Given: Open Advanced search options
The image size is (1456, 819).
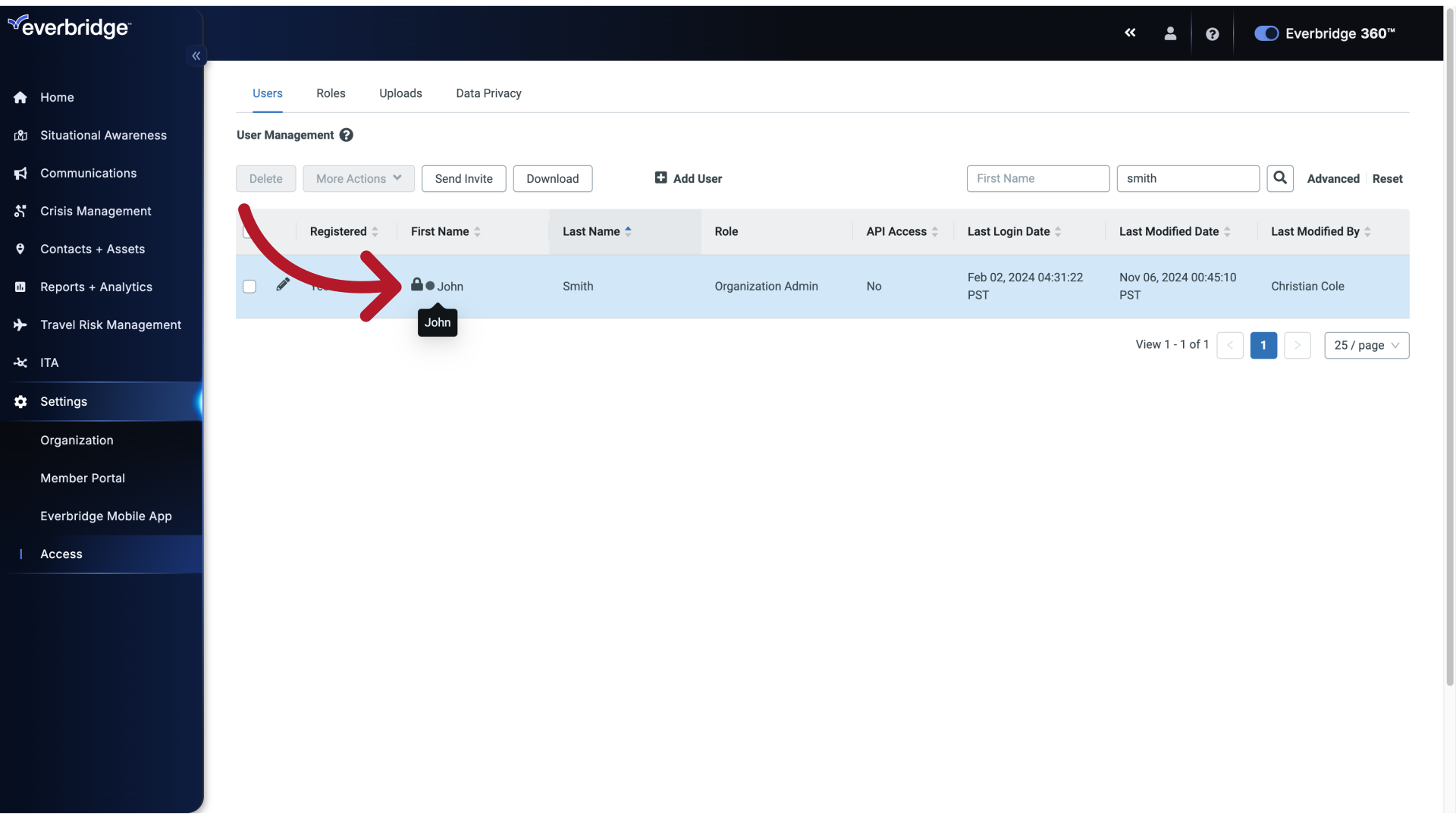Looking at the screenshot, I should pyautogui.click(x=1333, y=178).
